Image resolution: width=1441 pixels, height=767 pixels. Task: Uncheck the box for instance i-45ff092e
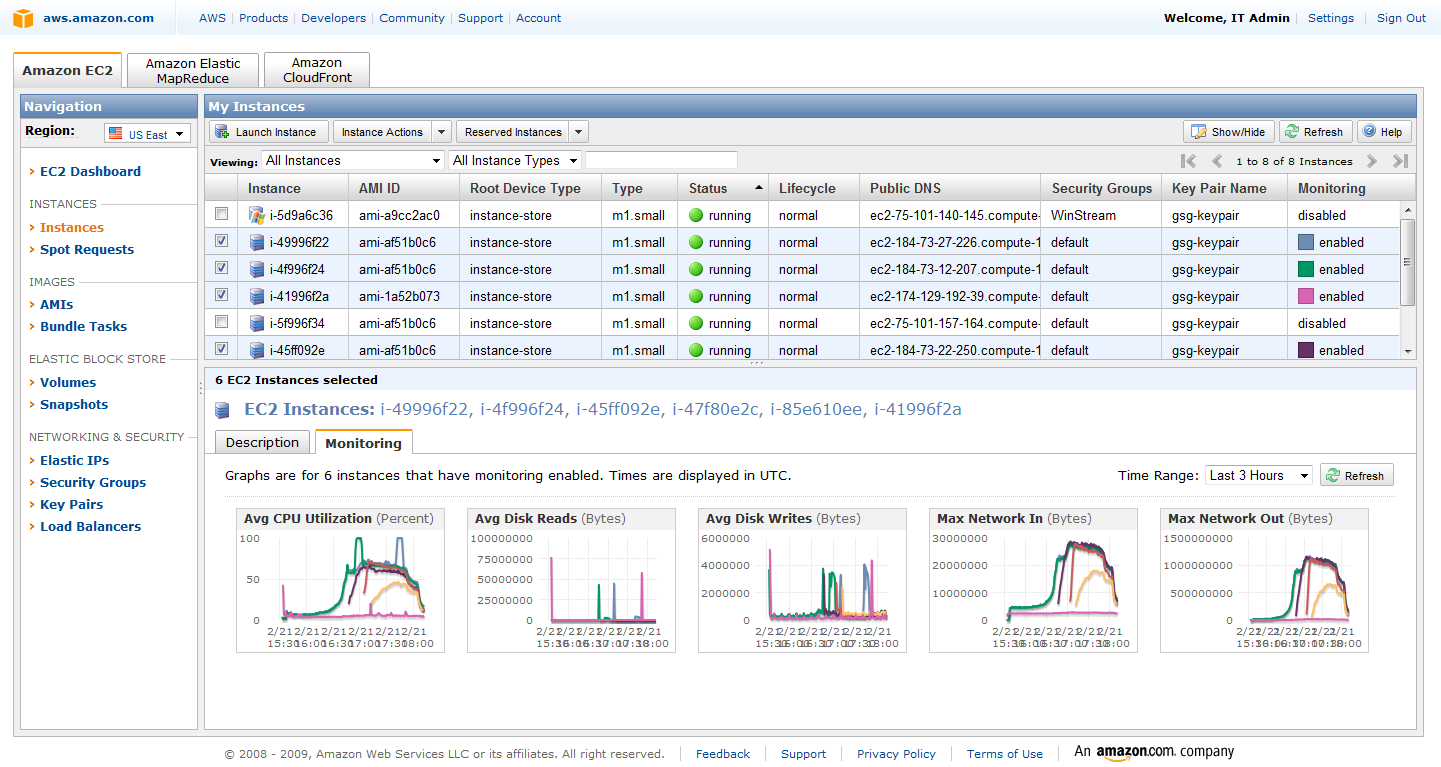(x=222, y=349)
